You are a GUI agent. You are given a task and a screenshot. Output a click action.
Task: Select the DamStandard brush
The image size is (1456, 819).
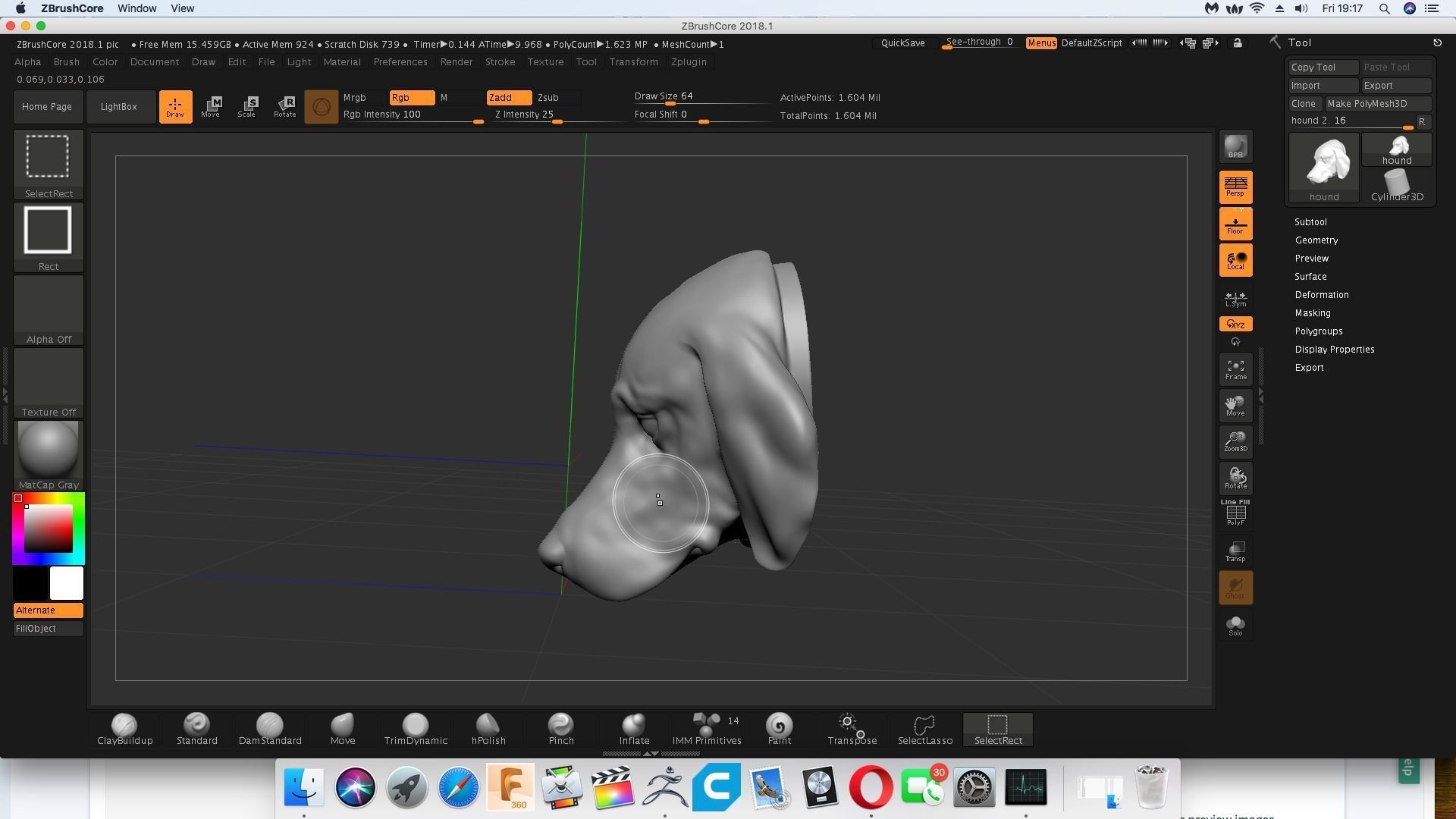pyautogui.click(x=270, y=730)
